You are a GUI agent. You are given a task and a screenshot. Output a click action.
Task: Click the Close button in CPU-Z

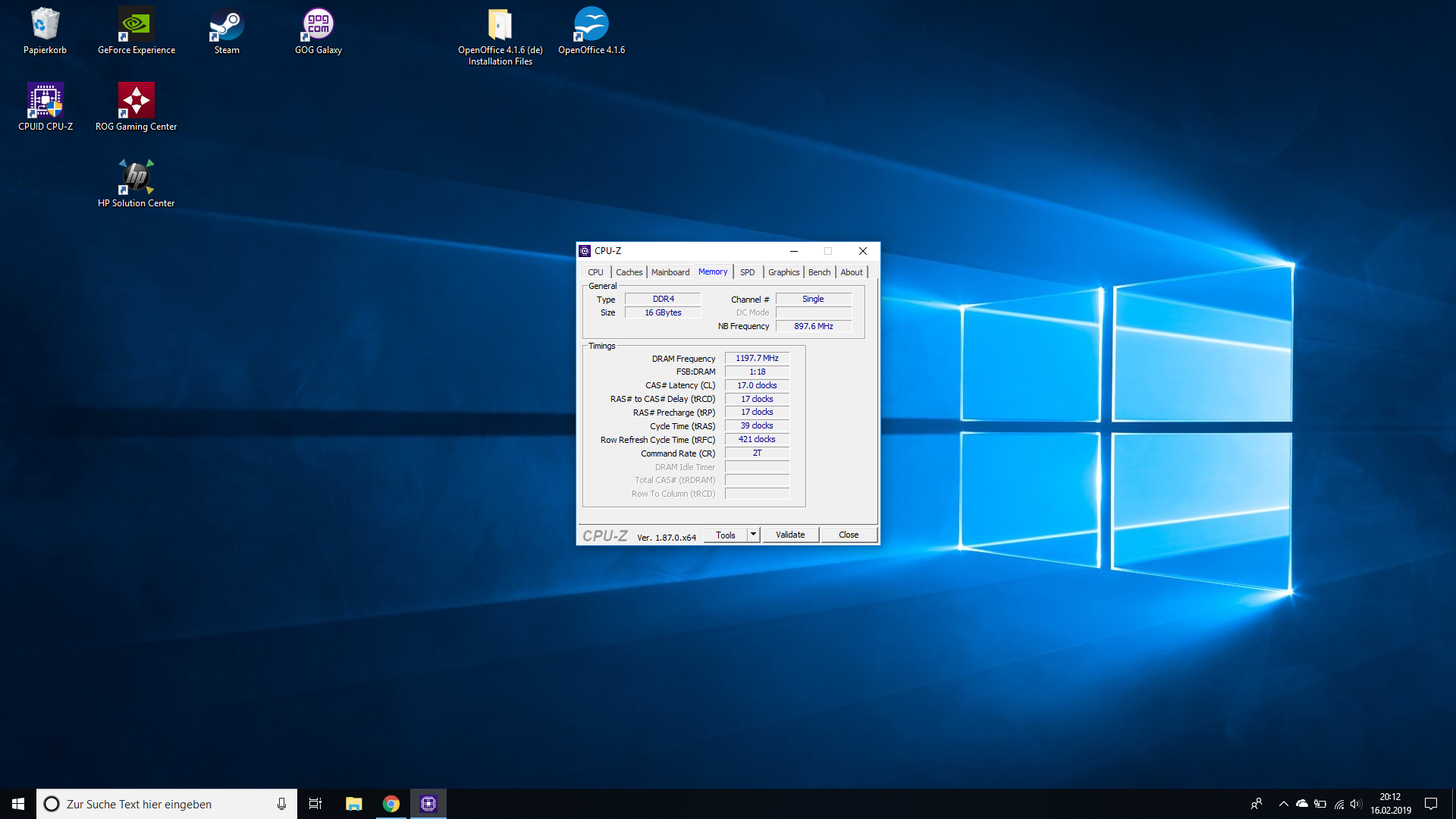[x=849, y=535]
